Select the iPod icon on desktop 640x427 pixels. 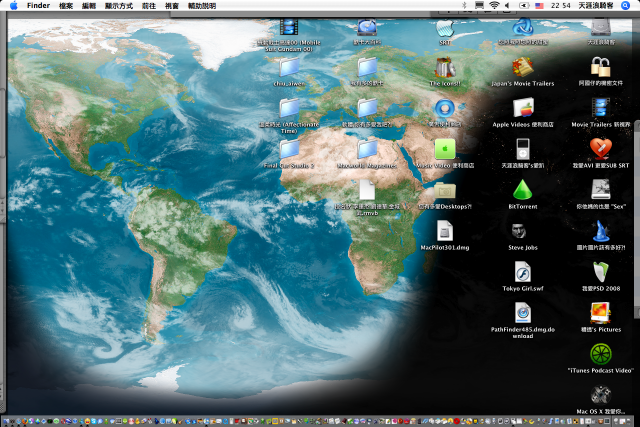coord(523,149)
